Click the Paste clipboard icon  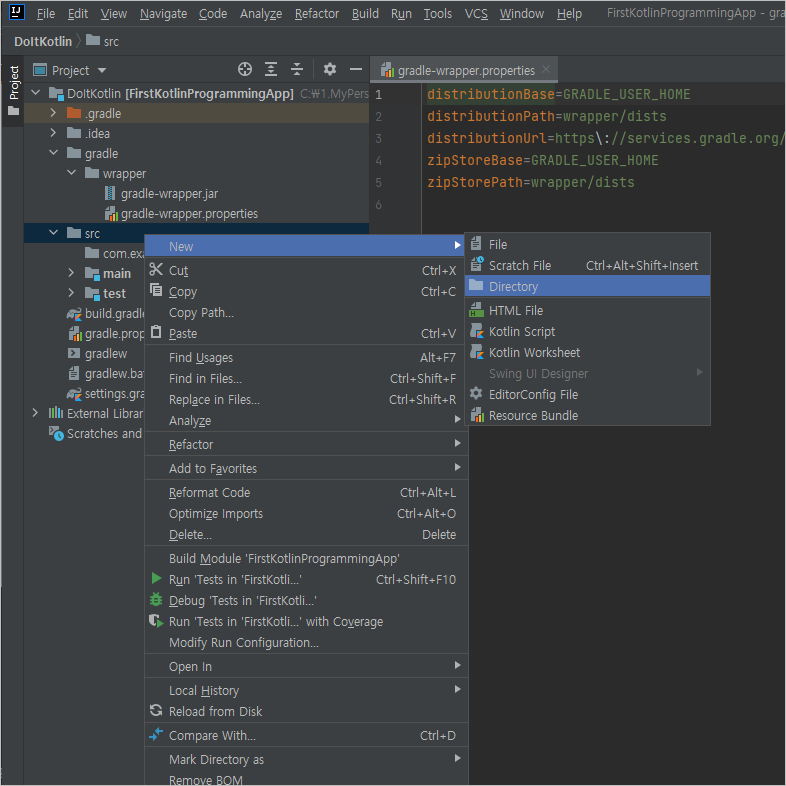[x=156, y=332]
